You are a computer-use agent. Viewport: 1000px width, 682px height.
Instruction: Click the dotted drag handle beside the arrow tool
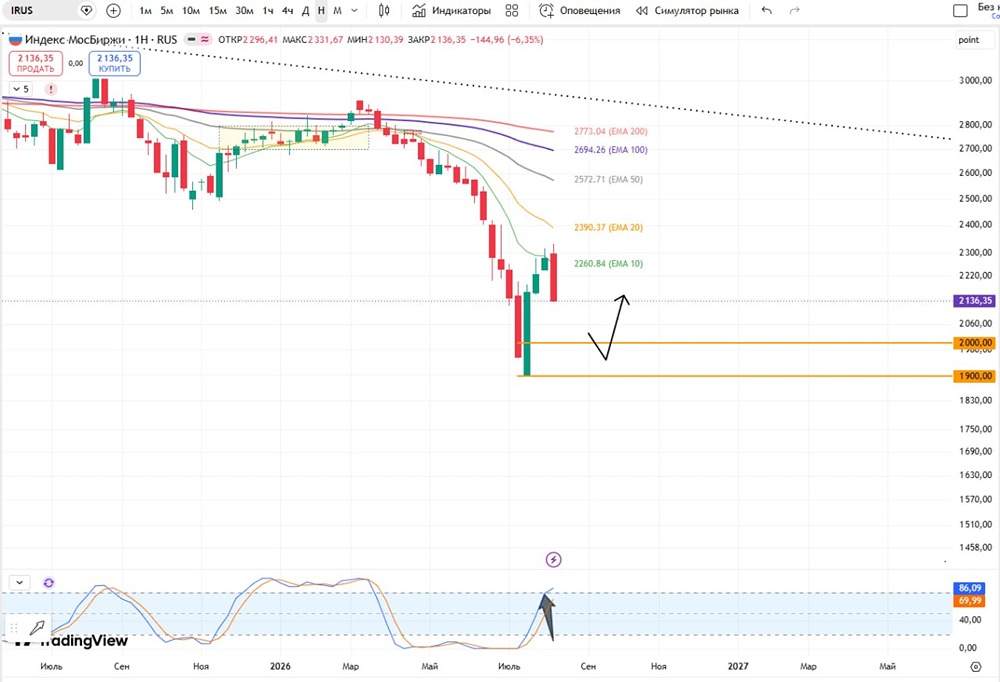(13, 628)
